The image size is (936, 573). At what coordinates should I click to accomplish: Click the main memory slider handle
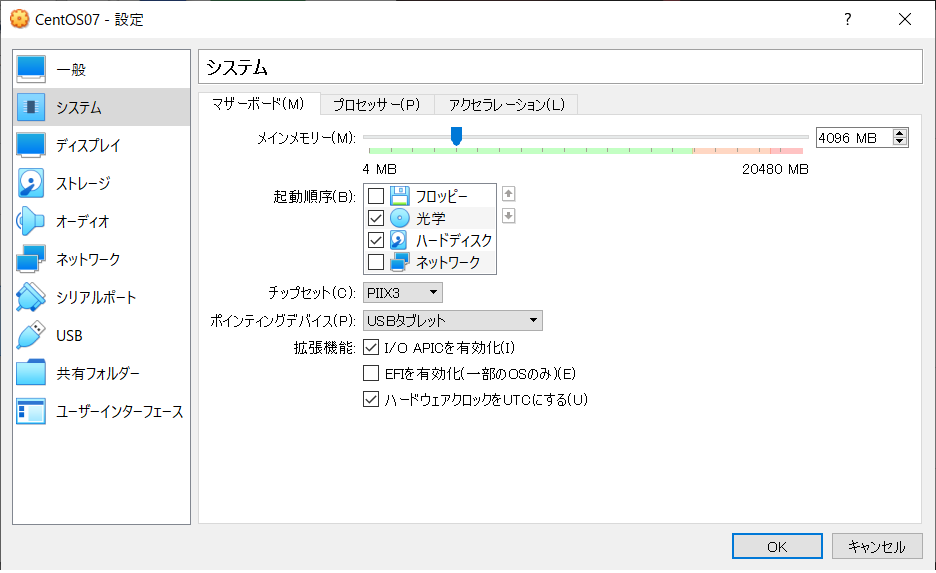tap(456, 136)
